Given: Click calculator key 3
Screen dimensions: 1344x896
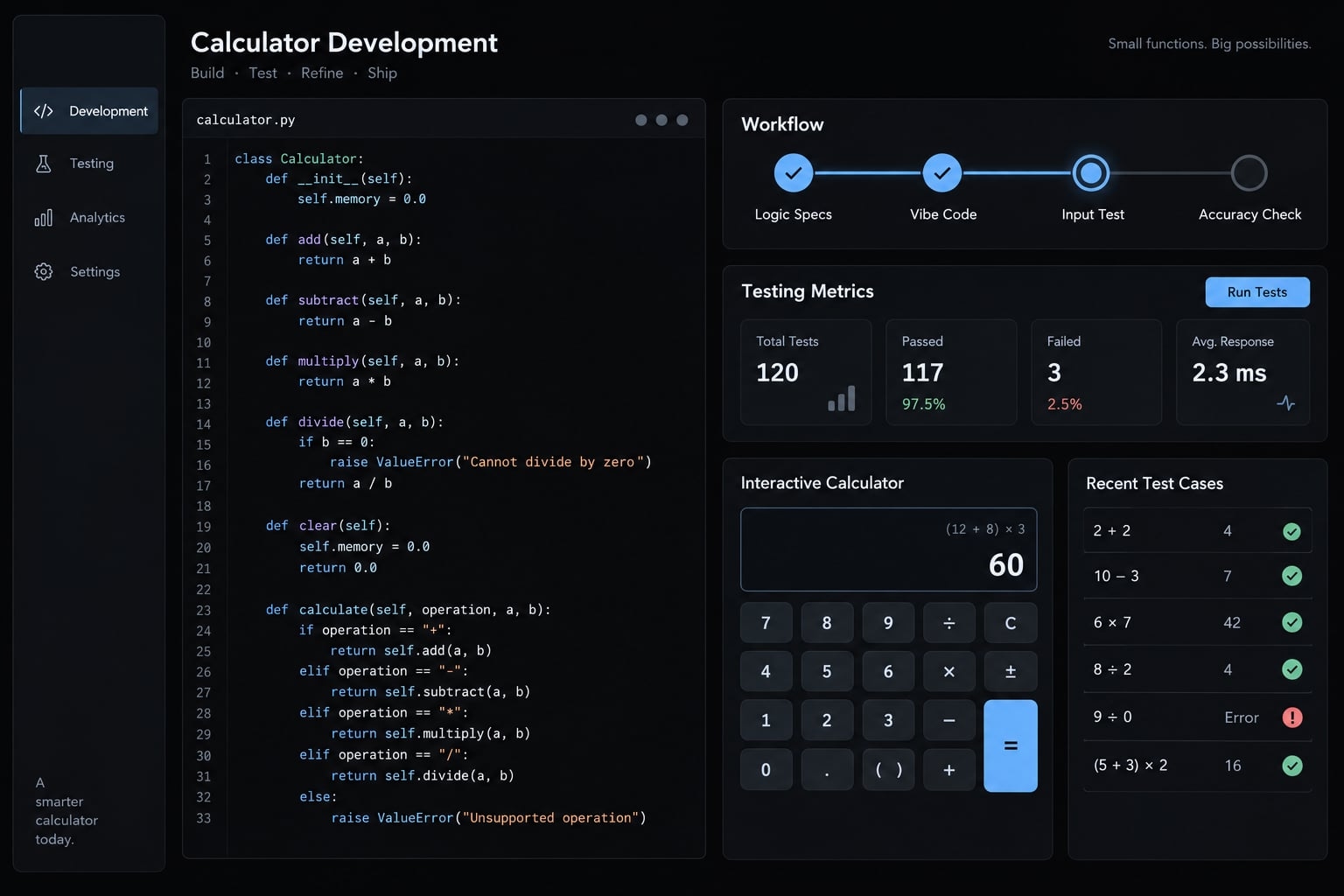Looking at the screenshot, I should tap(888, 721).
